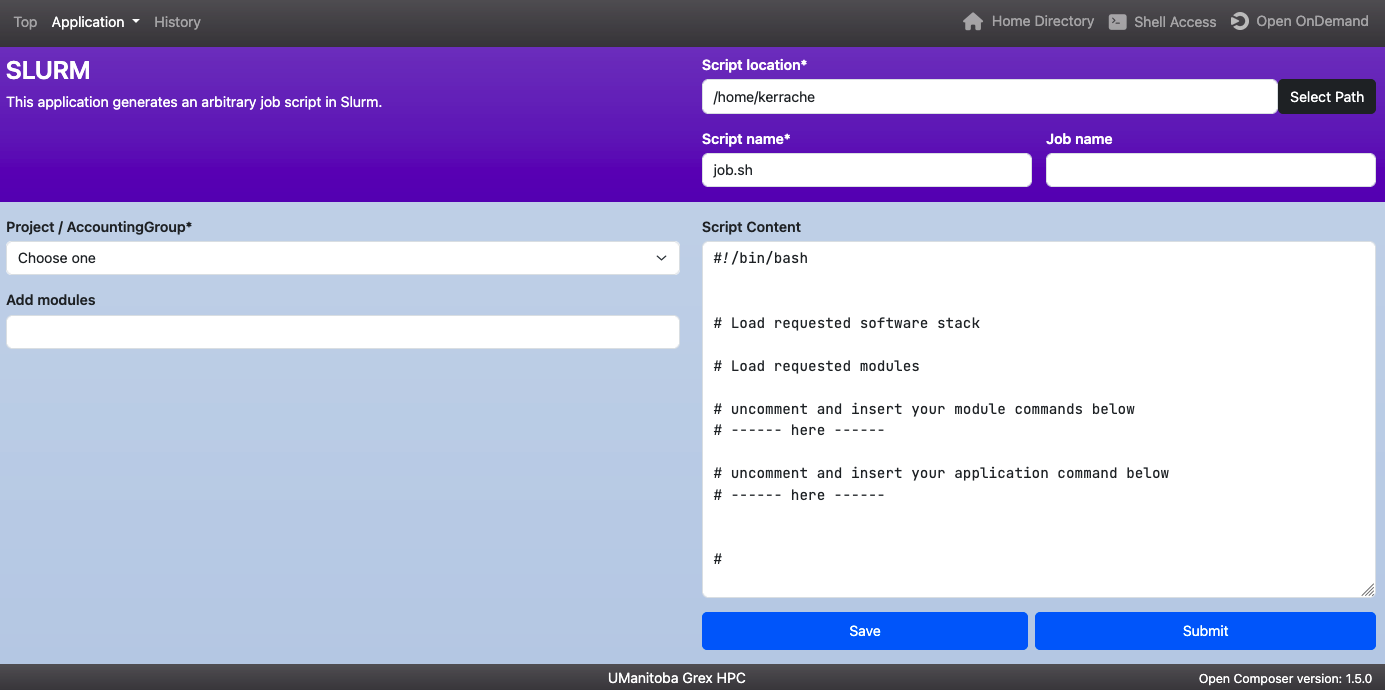Save the job script
The image size is (1385, 690).
864,631
